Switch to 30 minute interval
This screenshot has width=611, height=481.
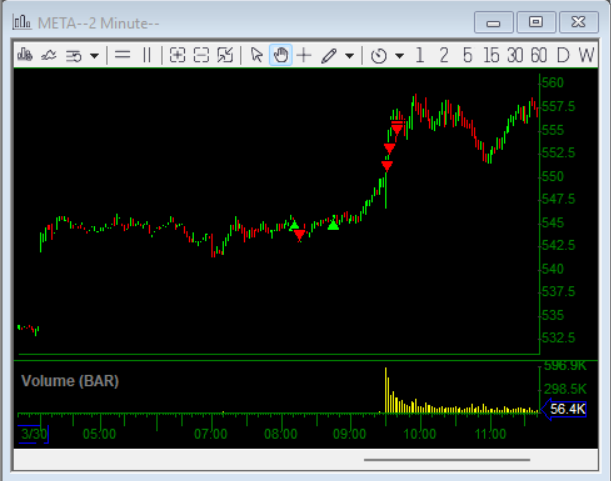(x=515, y=55)
